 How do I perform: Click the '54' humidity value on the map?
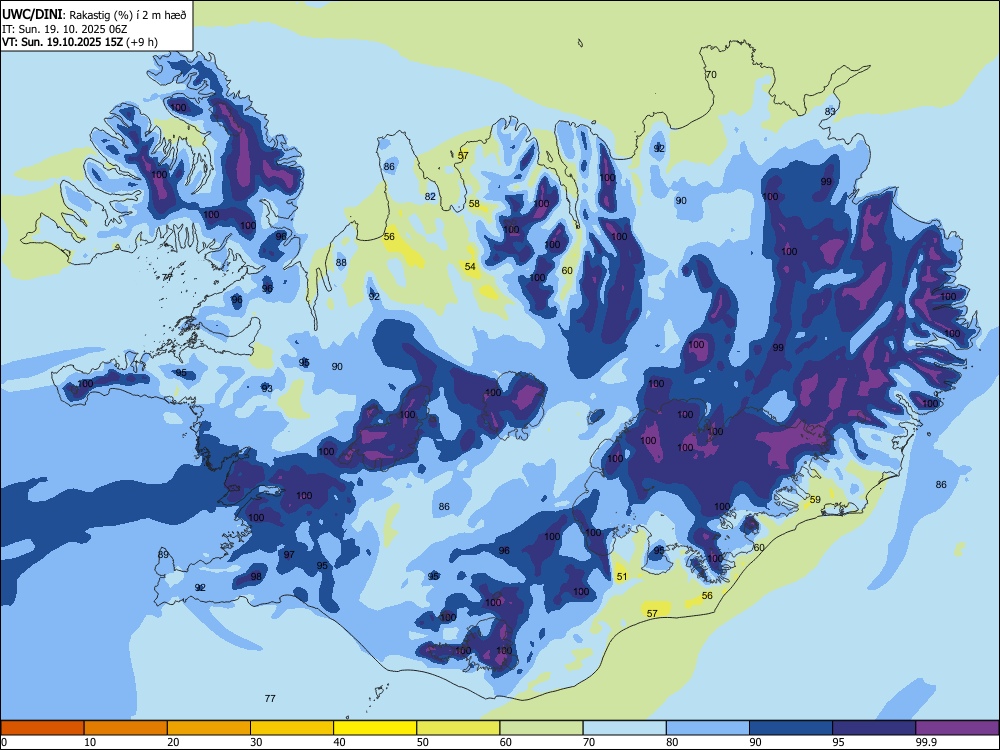(470, 267)
